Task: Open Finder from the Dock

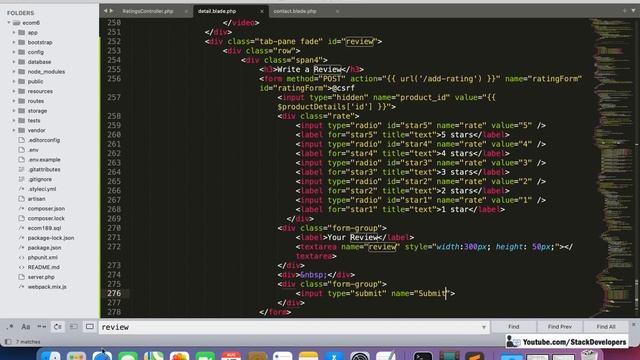Action: click(x=51, y=356)
